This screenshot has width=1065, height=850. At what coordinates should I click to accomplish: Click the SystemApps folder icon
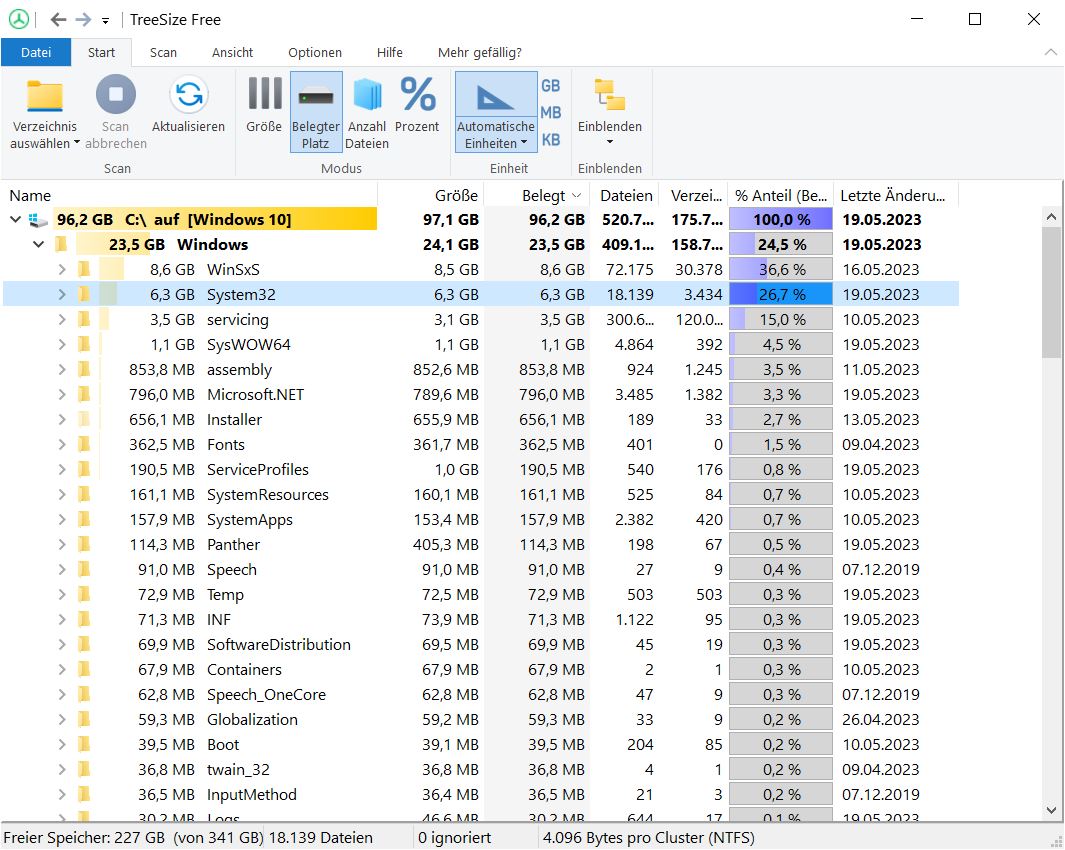click(84, 520)
